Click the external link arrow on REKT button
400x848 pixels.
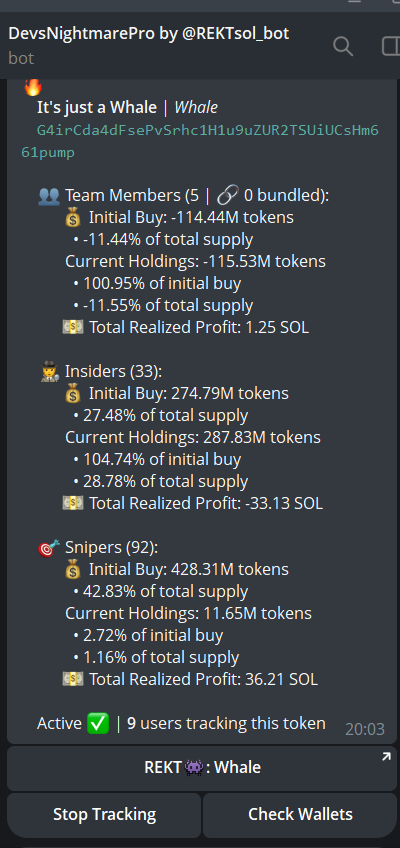pos(386,758)
